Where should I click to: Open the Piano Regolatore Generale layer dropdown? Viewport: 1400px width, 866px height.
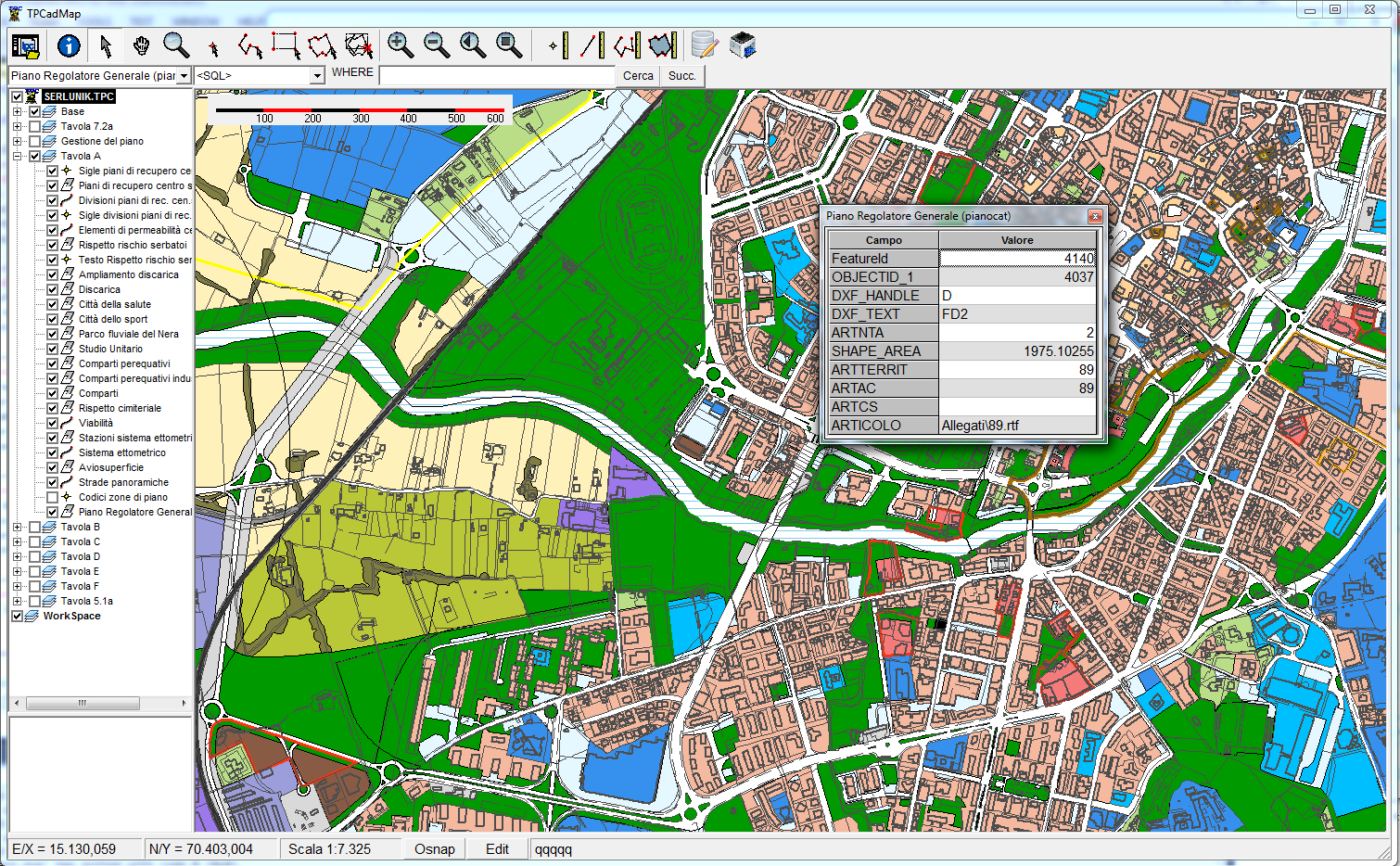184,76
